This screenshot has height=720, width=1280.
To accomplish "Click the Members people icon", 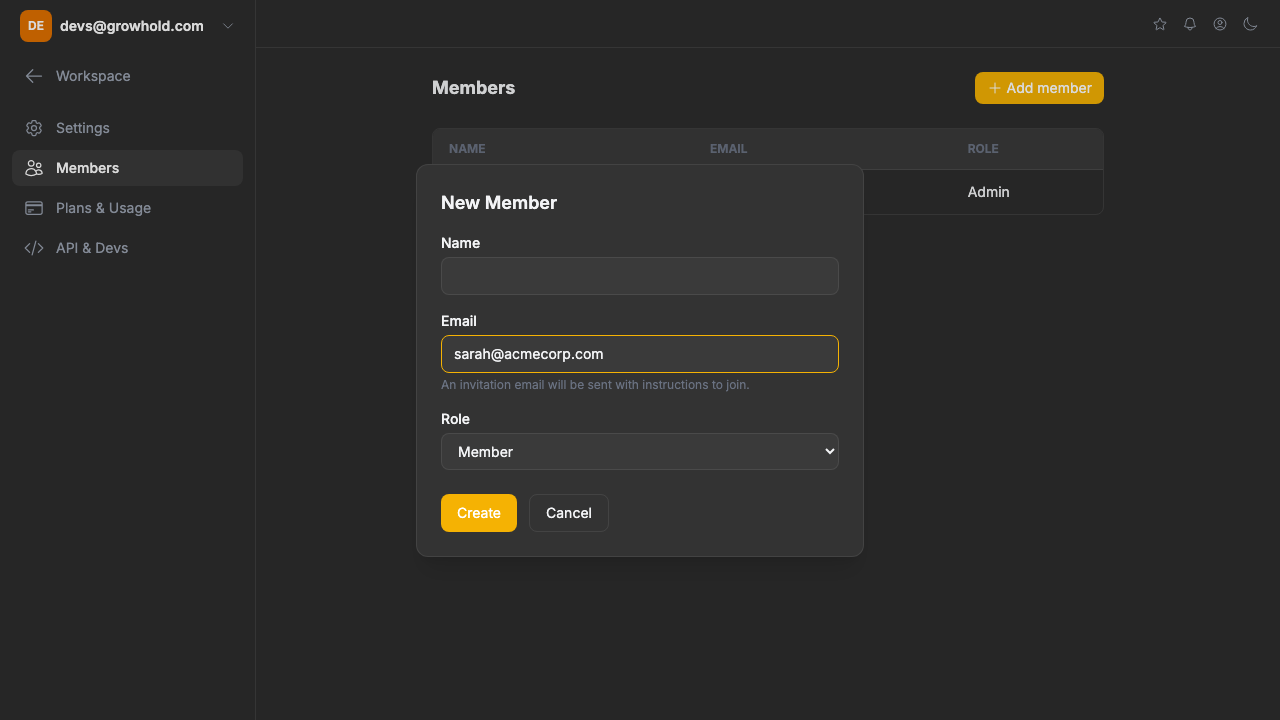I will point(34,168).
